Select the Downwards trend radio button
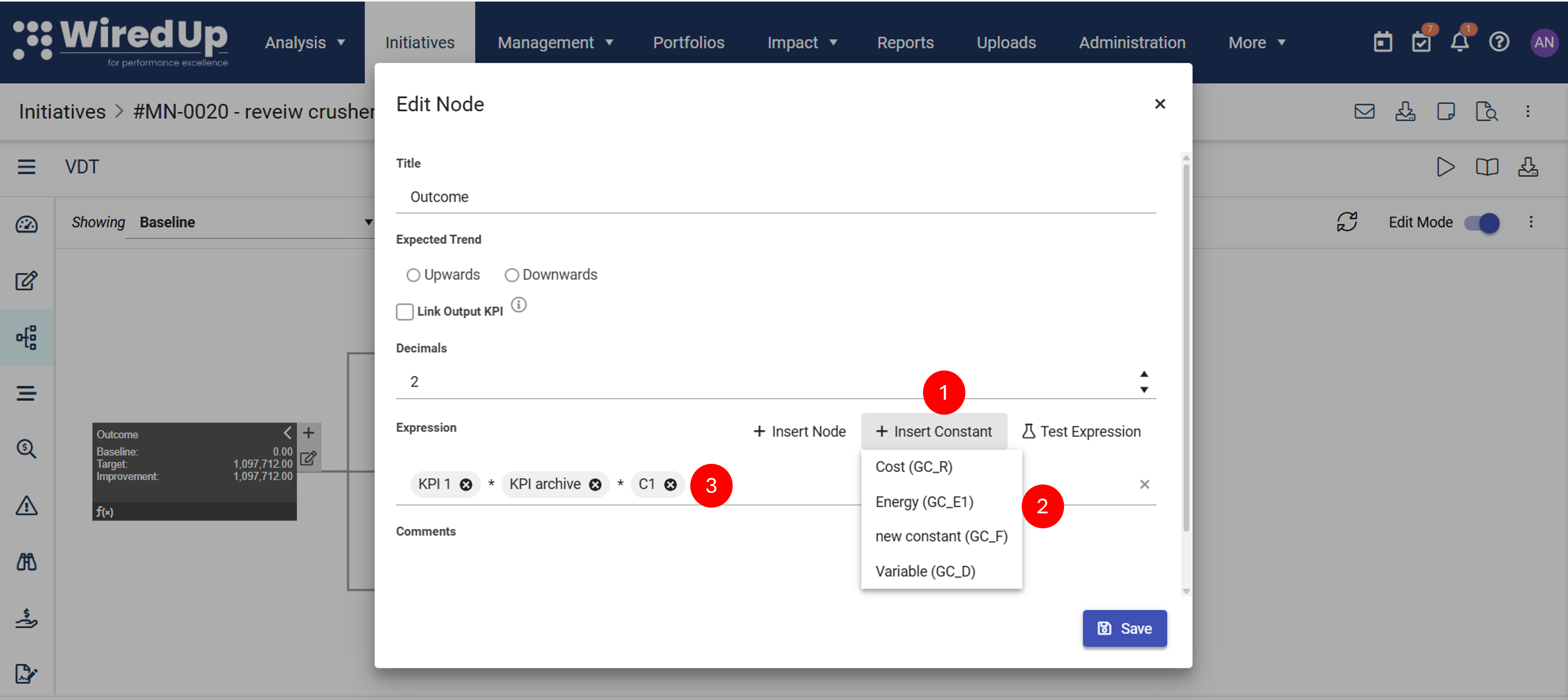 (512, 275)
